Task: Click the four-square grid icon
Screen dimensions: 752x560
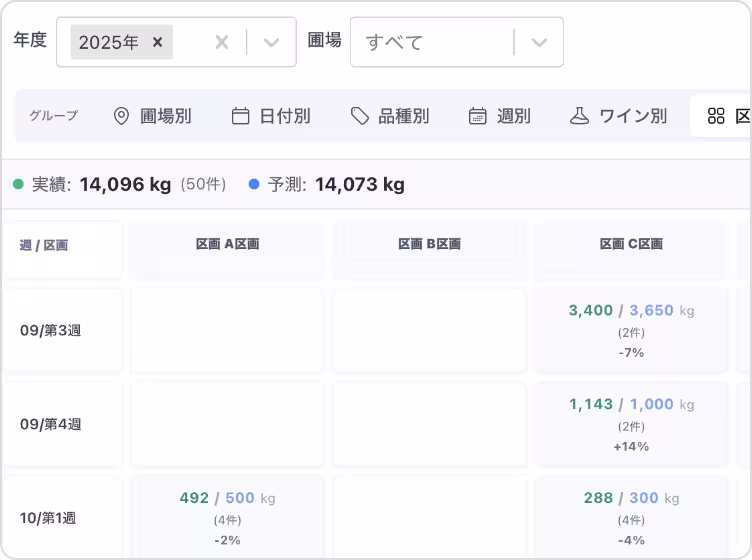Action: point(716,116)
